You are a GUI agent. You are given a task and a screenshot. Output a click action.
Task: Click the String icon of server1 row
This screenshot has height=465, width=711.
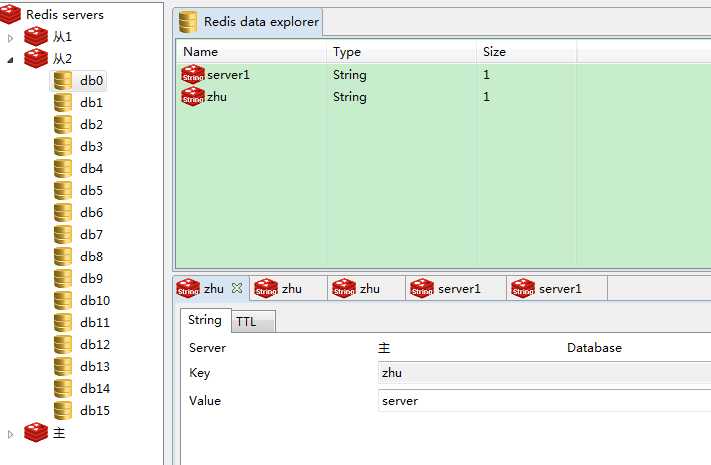(x=193, y=74)
